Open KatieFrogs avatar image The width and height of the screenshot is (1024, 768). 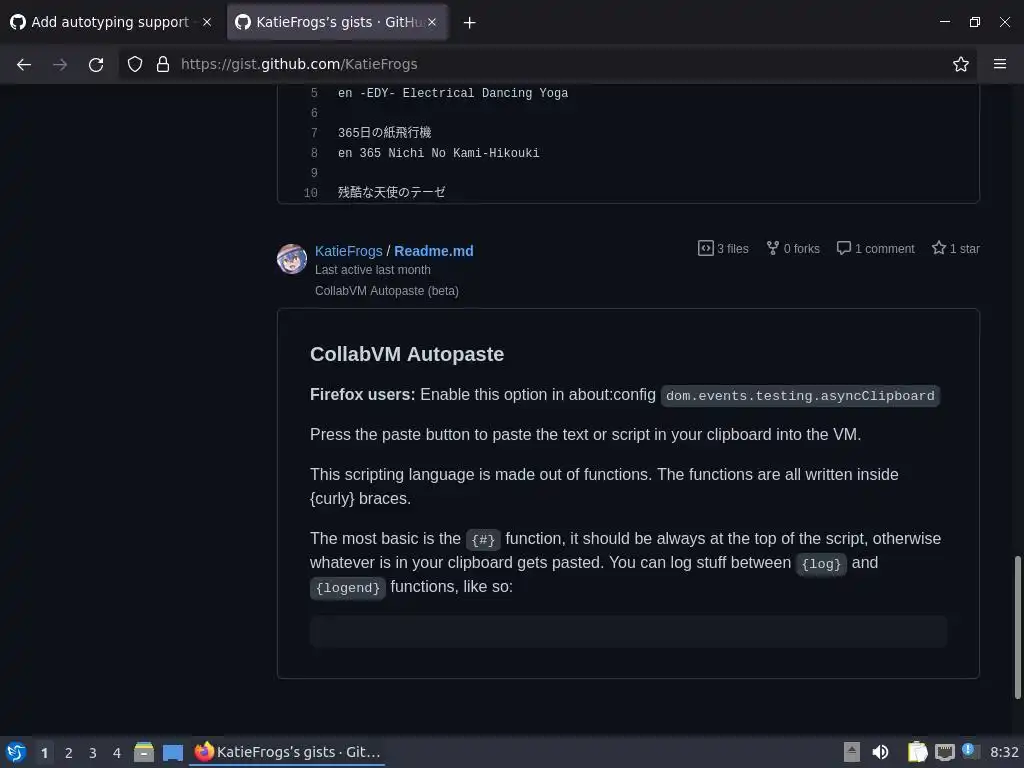[x=292, y=259]
